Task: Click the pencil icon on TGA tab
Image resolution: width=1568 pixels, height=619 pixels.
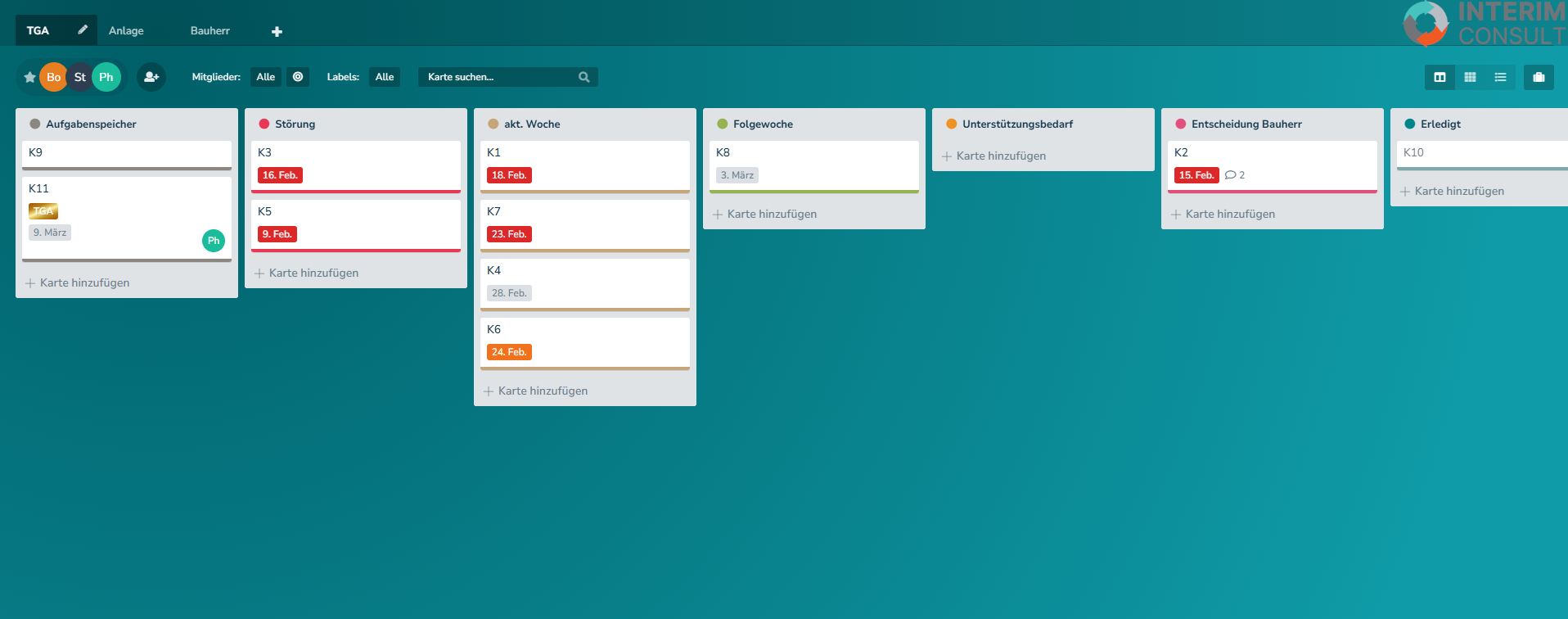Action: (83, 30)
